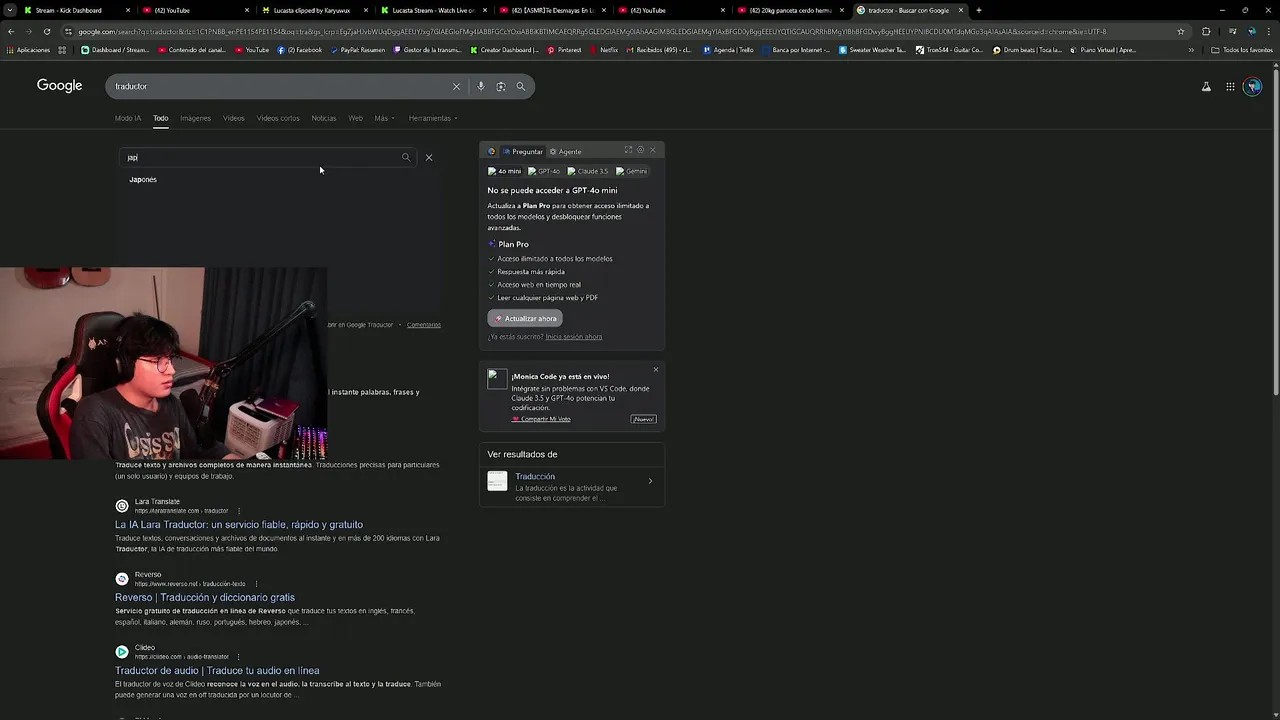Expand the Monica panel to full screen
Image resolution: width=1280 pixels, height=720 pixels.
click(x=628, y=150)
